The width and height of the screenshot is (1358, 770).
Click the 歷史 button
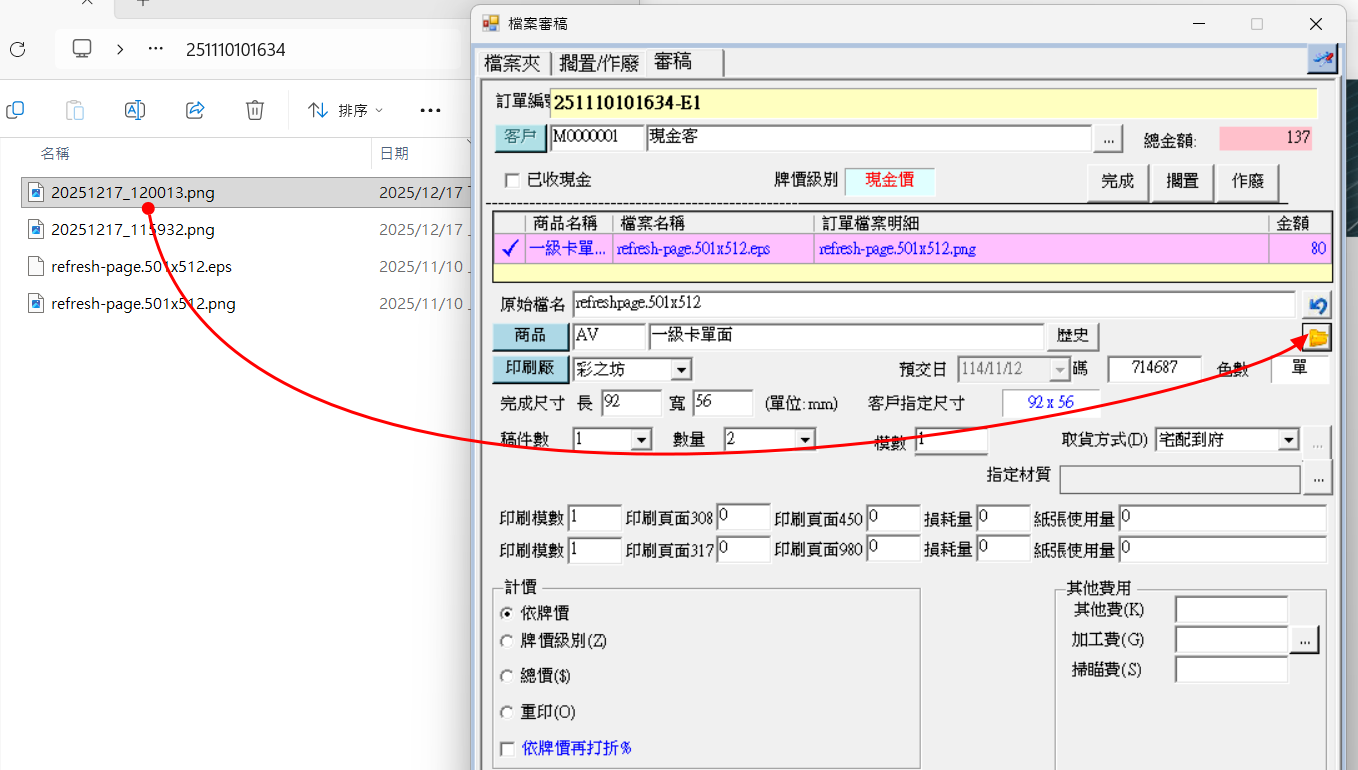click(1073, 336)
